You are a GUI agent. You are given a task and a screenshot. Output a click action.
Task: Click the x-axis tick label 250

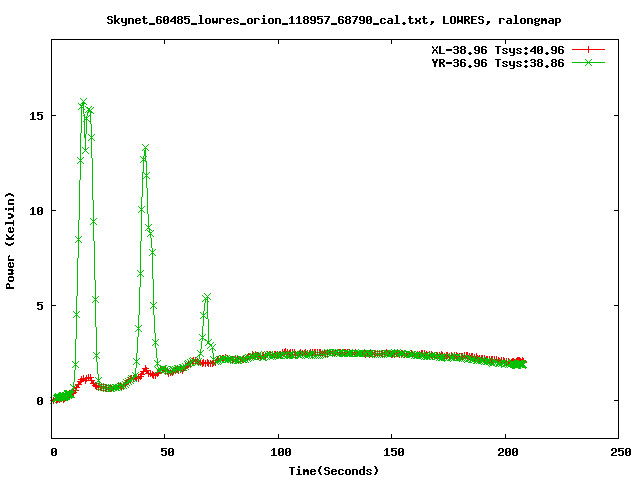pyautogui.click(x=621, y=452)
